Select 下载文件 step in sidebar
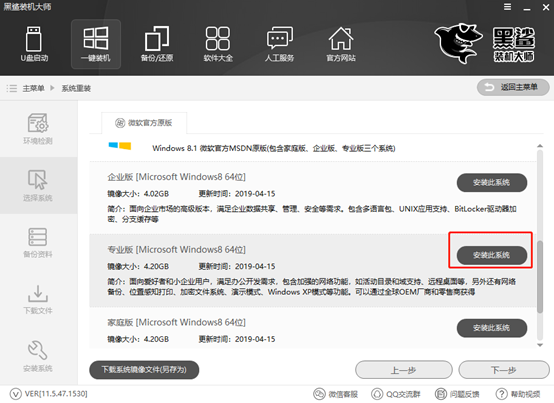 point(38,300)
